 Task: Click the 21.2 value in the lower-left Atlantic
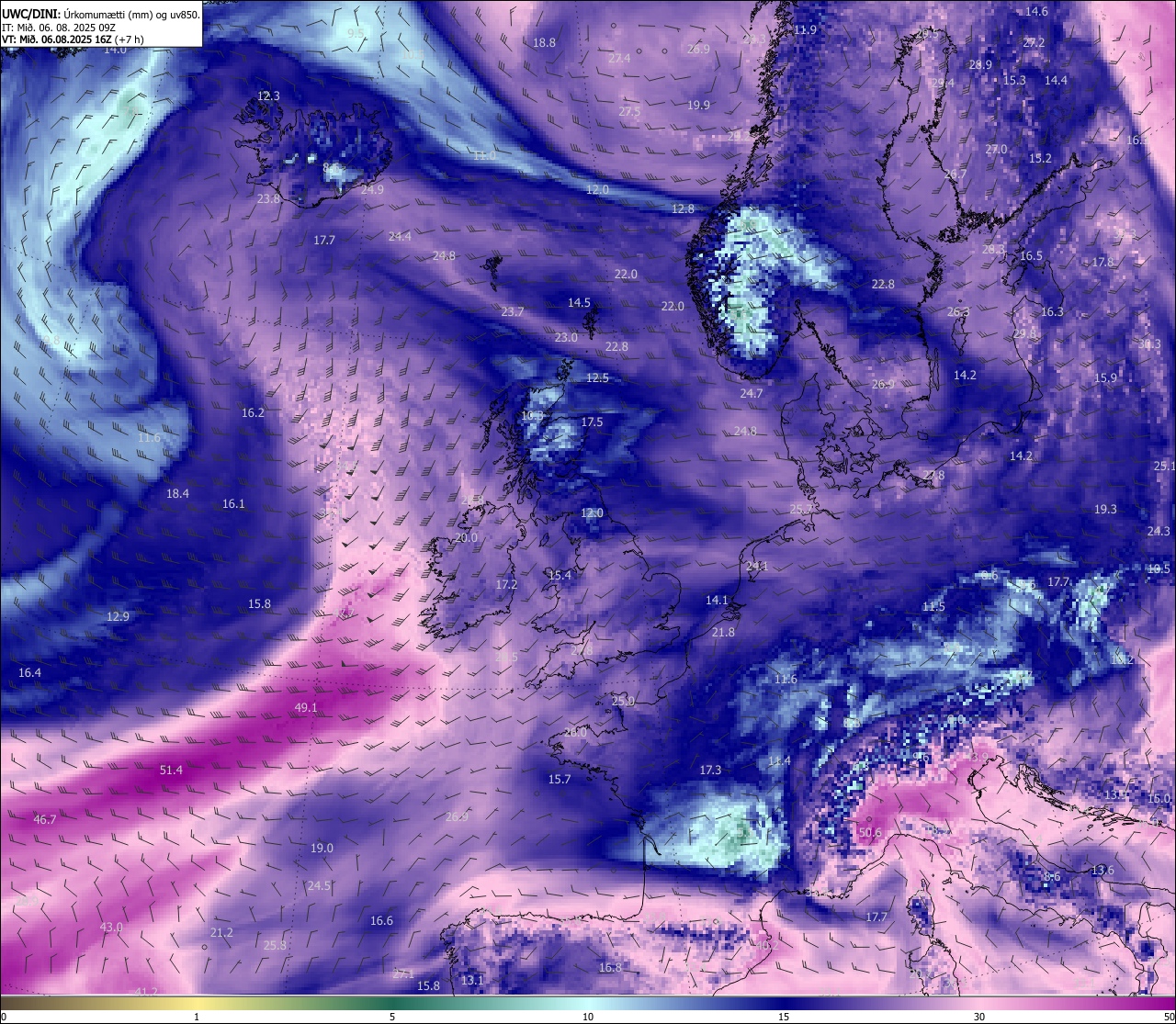[221, 932]
